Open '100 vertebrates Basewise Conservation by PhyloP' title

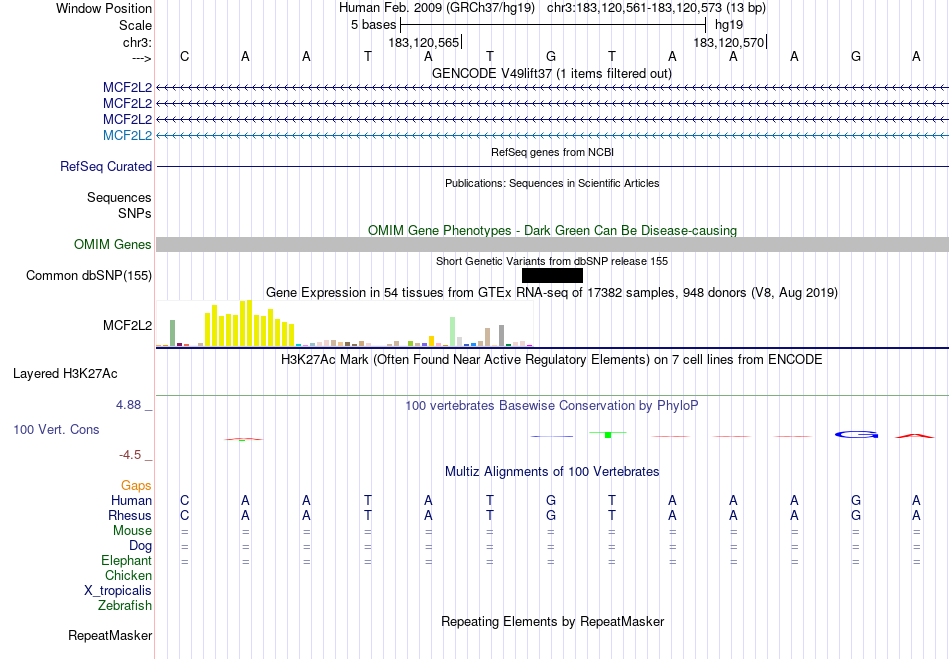(x=552, y=405)
